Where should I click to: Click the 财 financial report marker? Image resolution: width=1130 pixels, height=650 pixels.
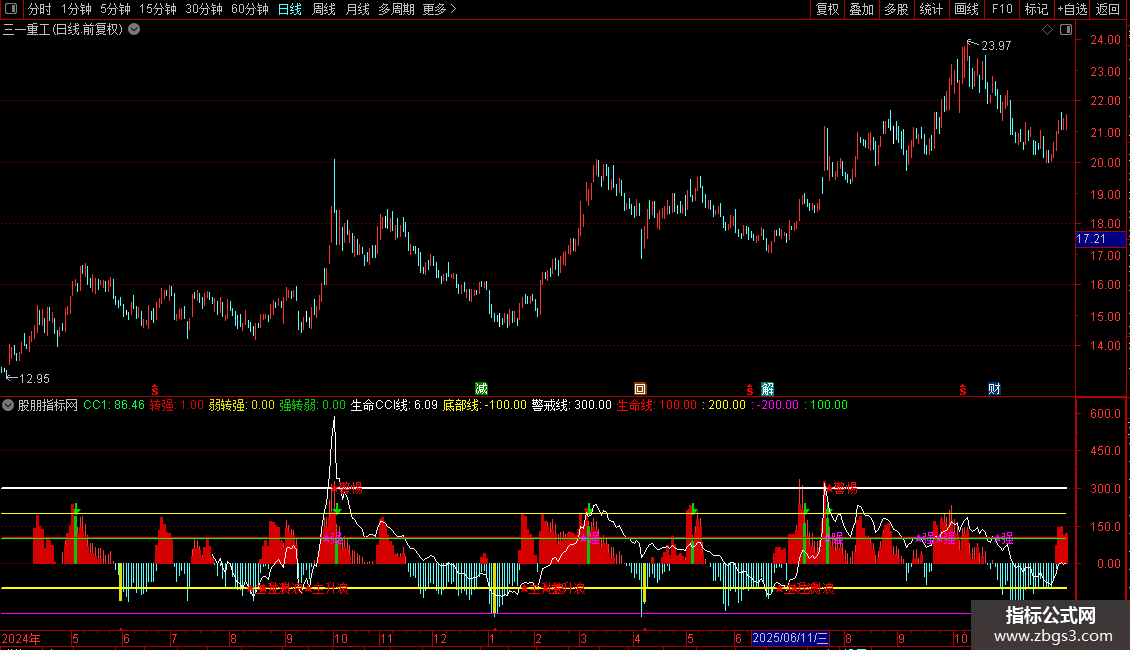[994, 389]
